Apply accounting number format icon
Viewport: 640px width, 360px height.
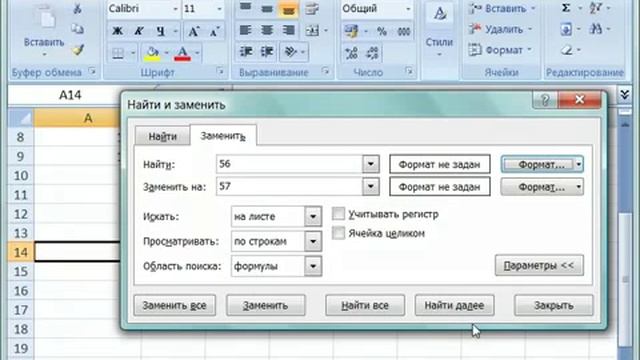[351, 31]
